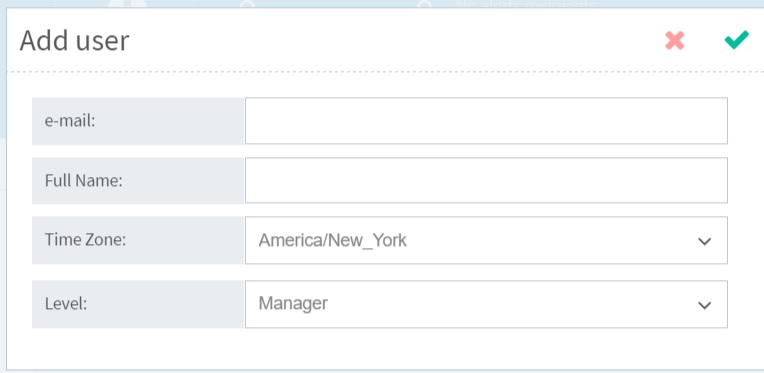
Task: Click the chevron arrow beside America/New_York
Action: (705, 241)
